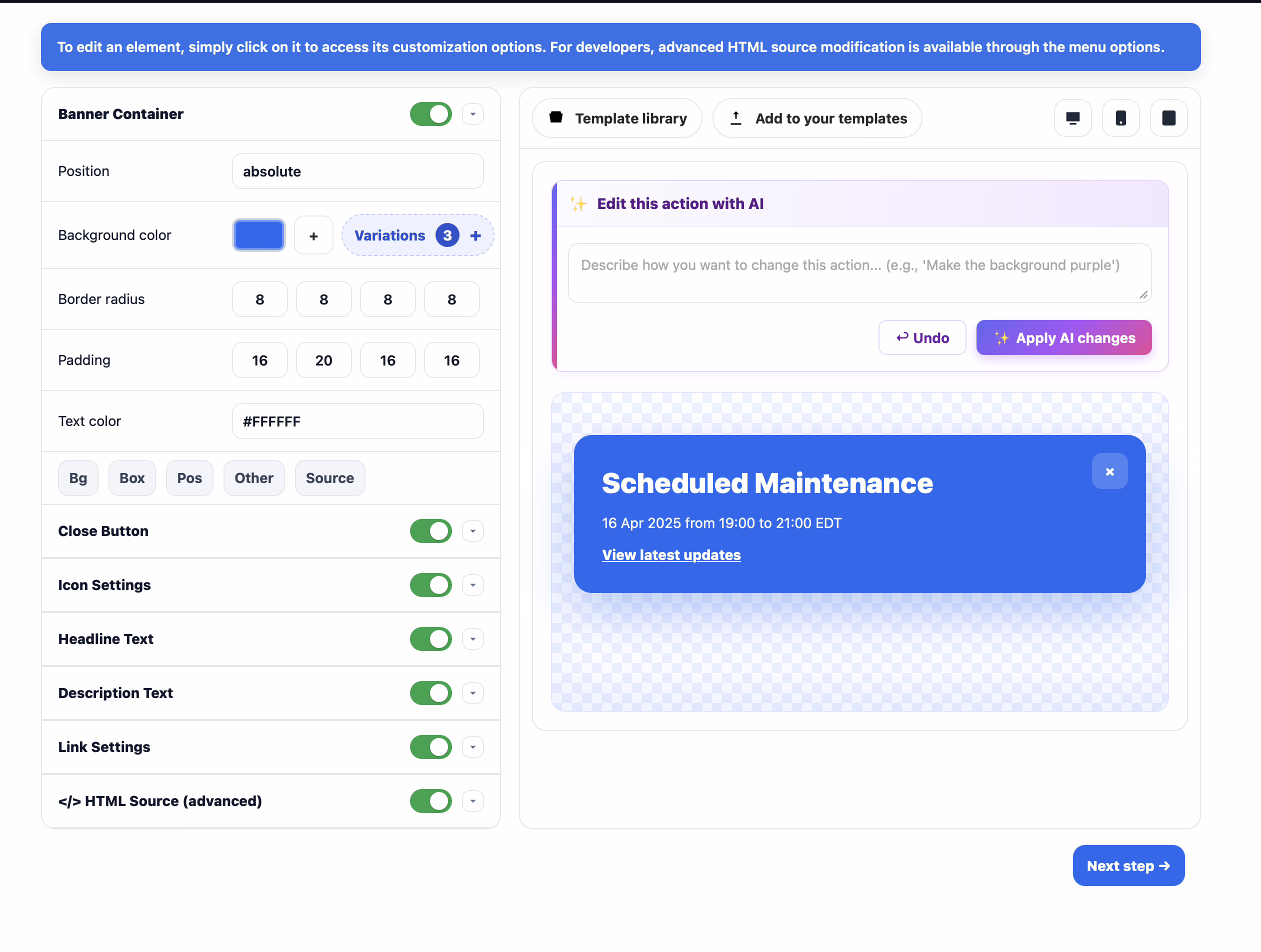Viewport: 1261px width, 952px height.
Task: Expand the Description Text dropdown
Action: pyautogui.click(x=472, y=693)
